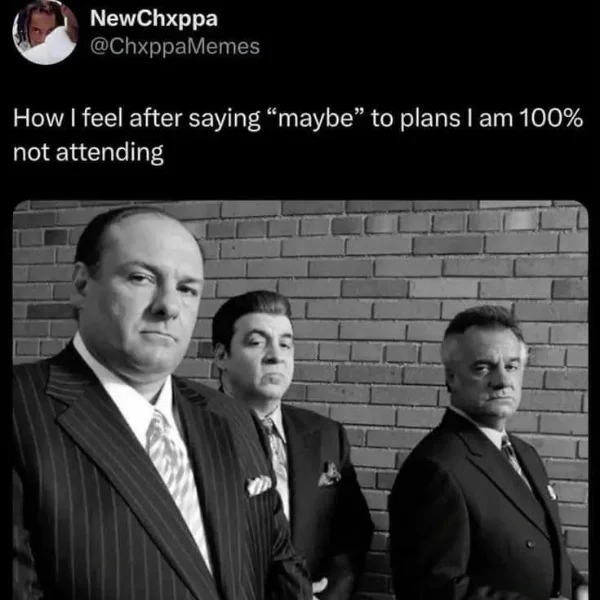Click the right man's dark tie
This screenshot has height=600, width=600.
pyautogui.click(x=514, y=457)
